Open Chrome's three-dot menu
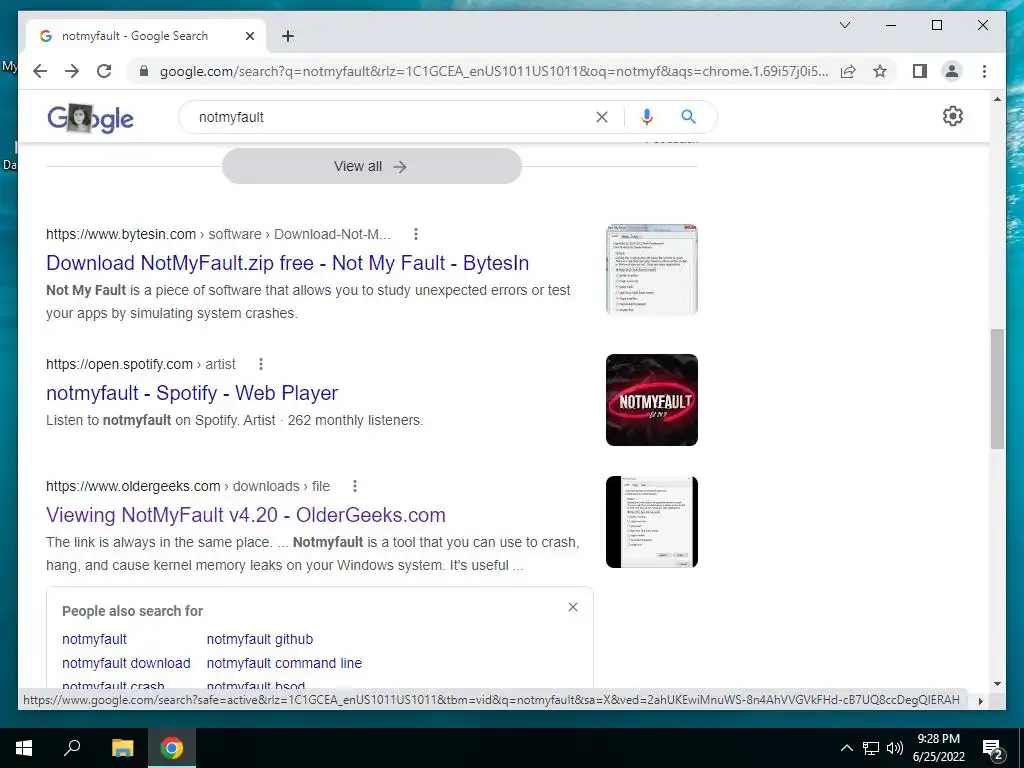The width and height of the screenshot is (1024, 768). [x=984, y=71]
